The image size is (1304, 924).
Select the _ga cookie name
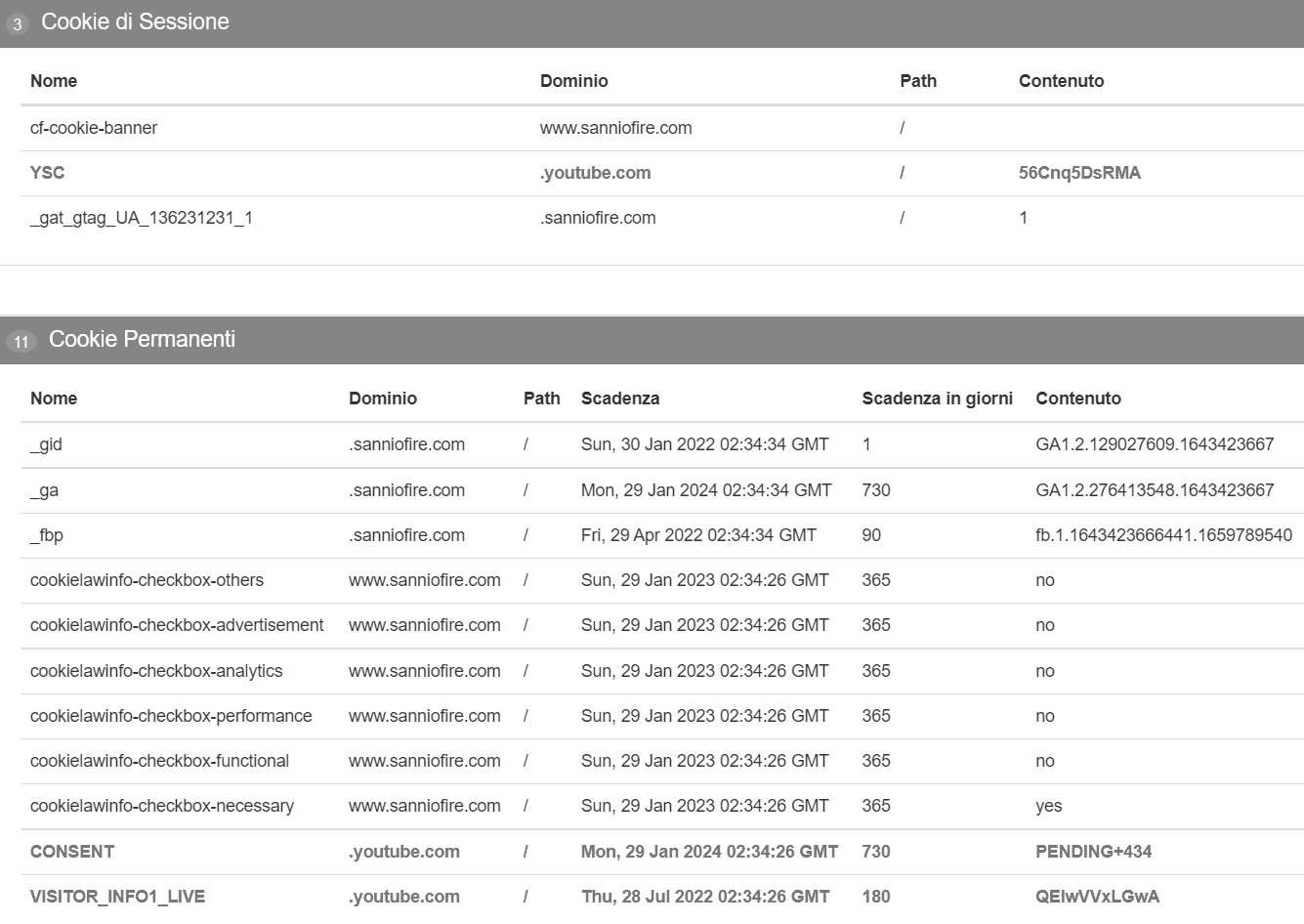coord(44,490)
